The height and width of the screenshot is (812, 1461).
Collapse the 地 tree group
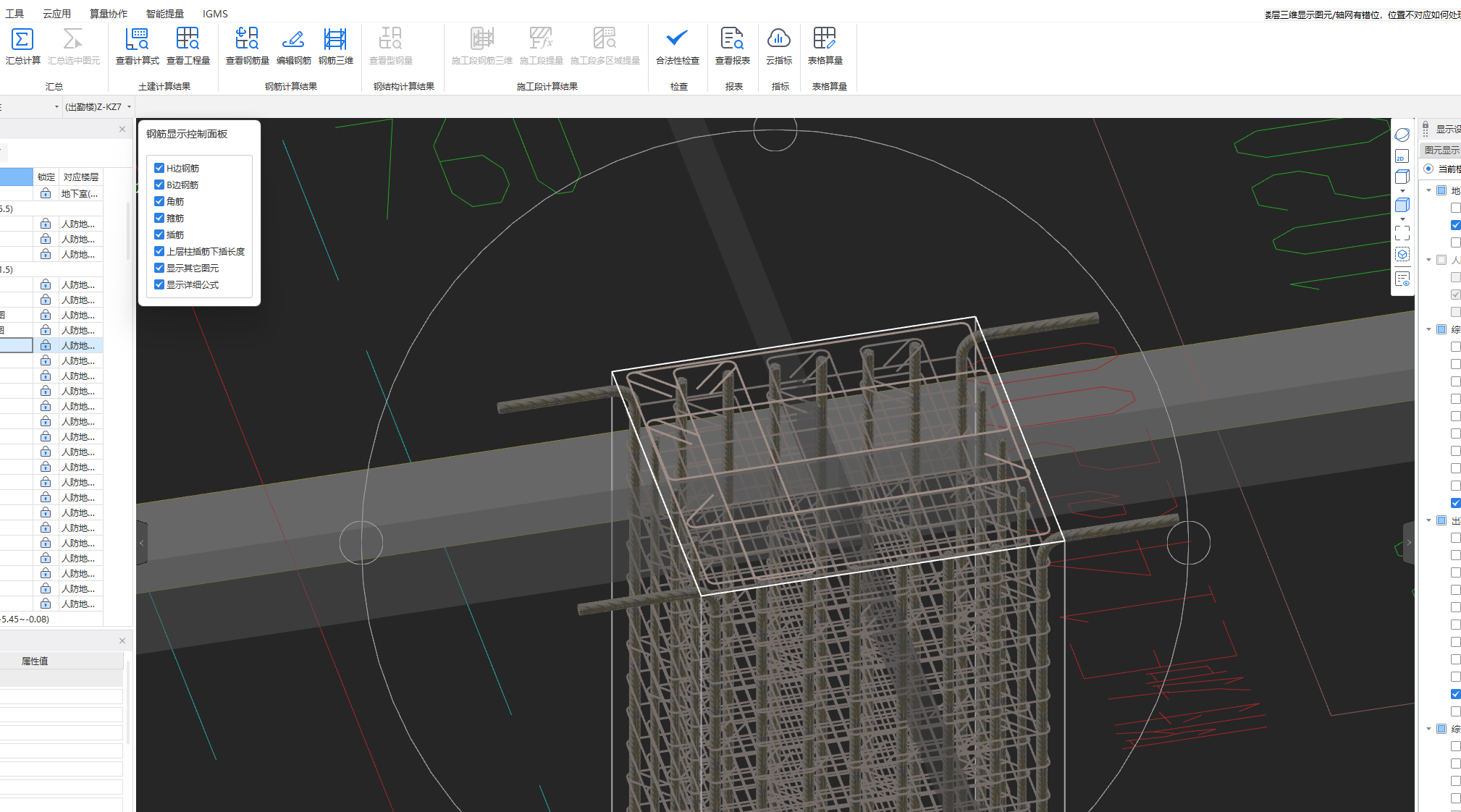pos(1428,190)
